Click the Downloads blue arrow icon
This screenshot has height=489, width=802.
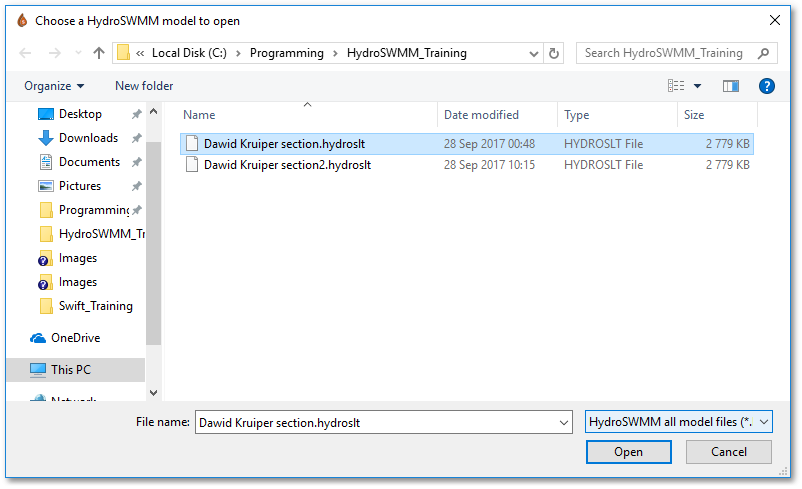[x=46, y=138]
